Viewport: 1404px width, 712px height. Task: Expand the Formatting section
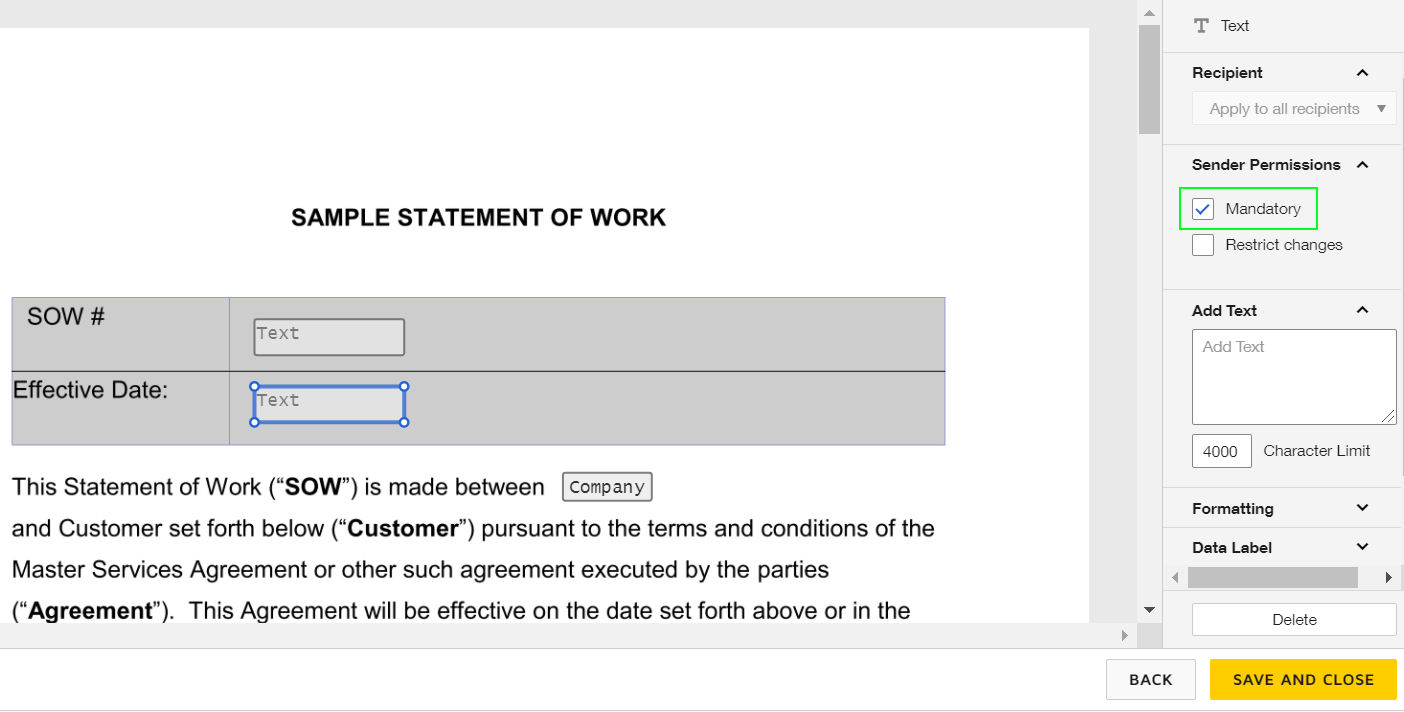point(1362,508)
